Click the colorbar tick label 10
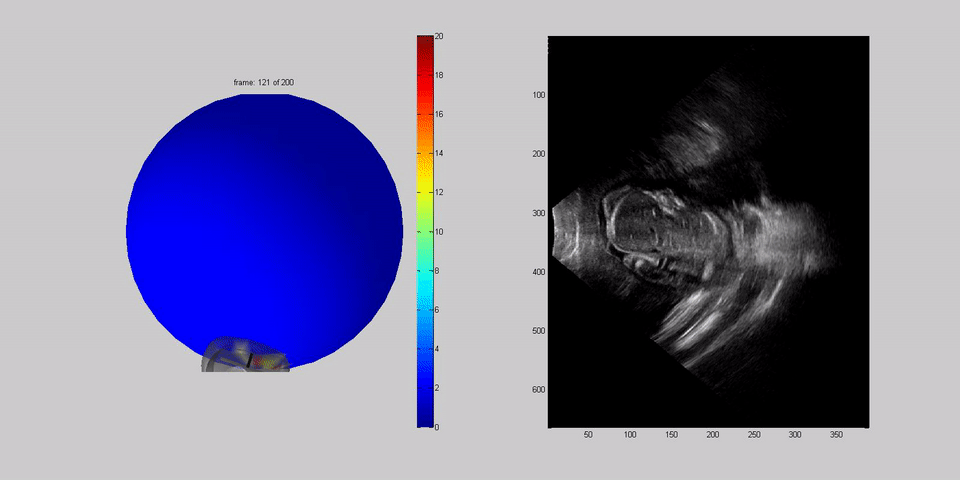 (440, 231)
